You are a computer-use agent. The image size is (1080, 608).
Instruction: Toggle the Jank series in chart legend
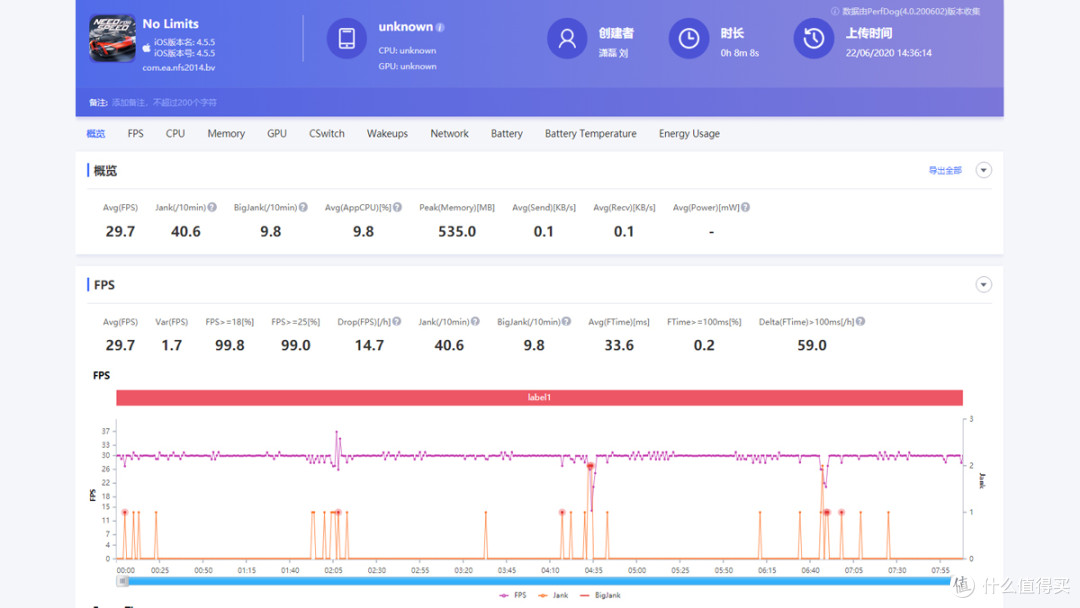tap(554, 595)
